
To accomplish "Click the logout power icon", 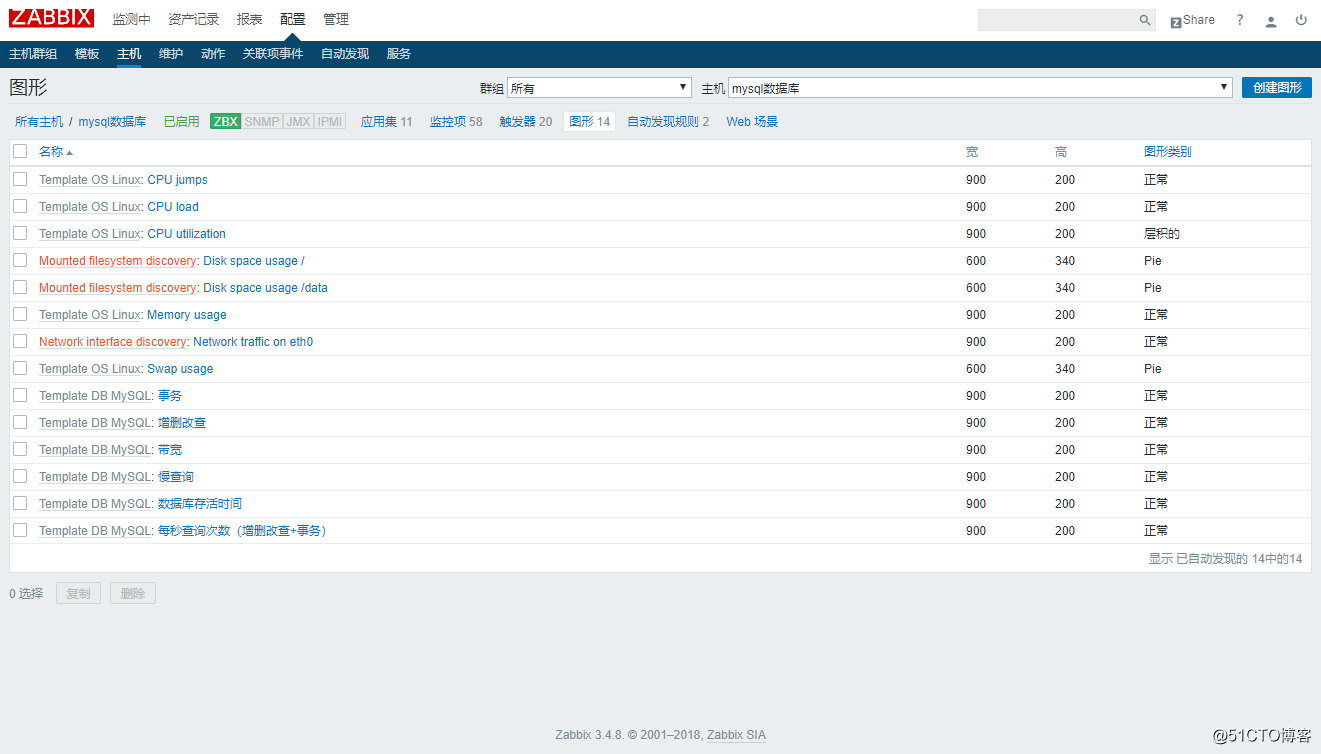I will [x=1301, y=20].
